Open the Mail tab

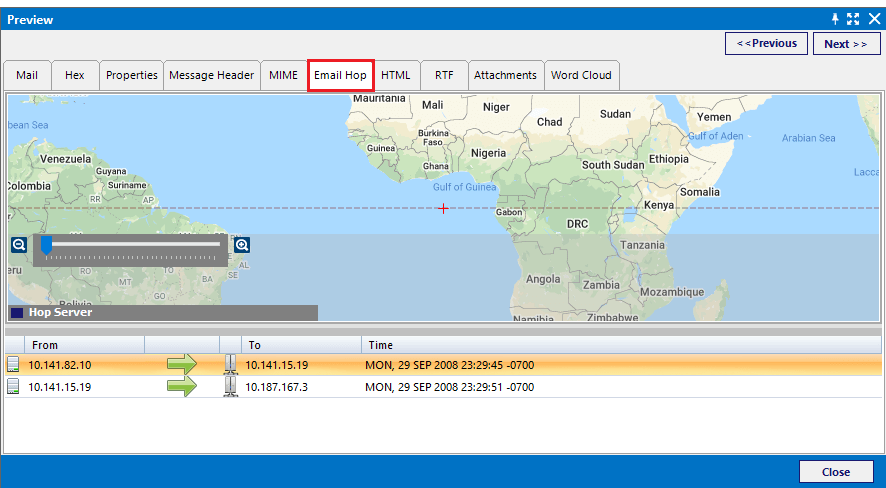[27, 75]
